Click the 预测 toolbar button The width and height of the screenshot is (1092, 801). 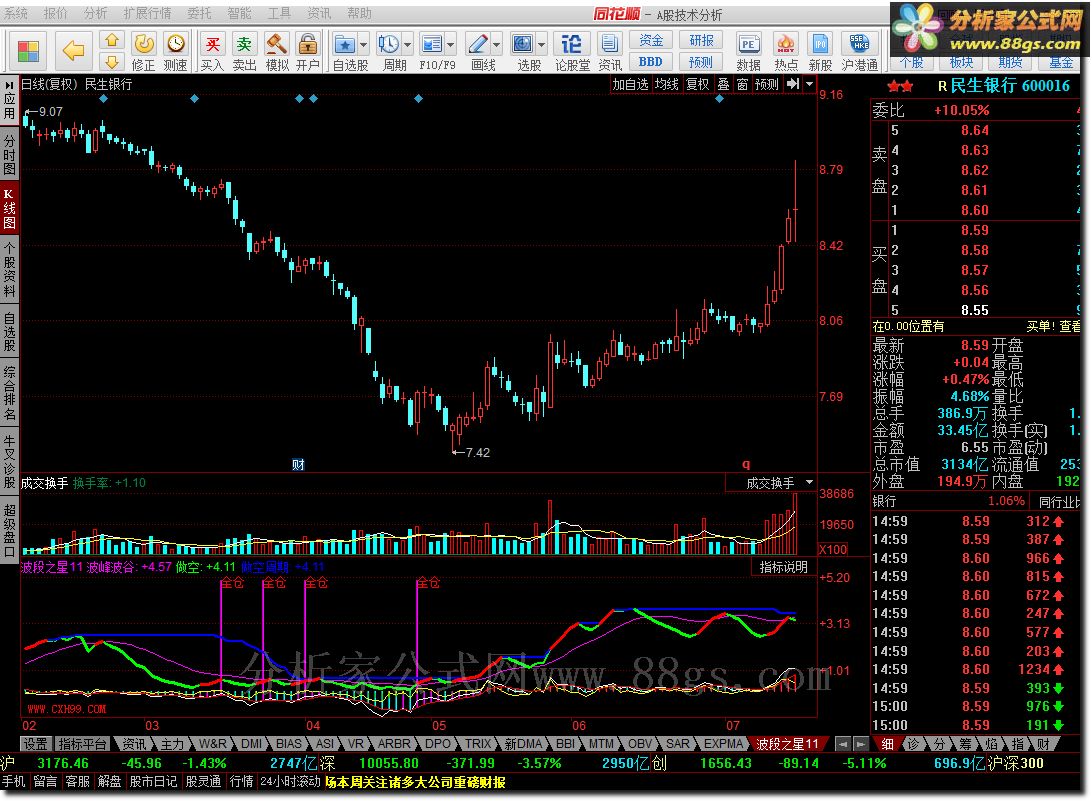tap(701, 62)
